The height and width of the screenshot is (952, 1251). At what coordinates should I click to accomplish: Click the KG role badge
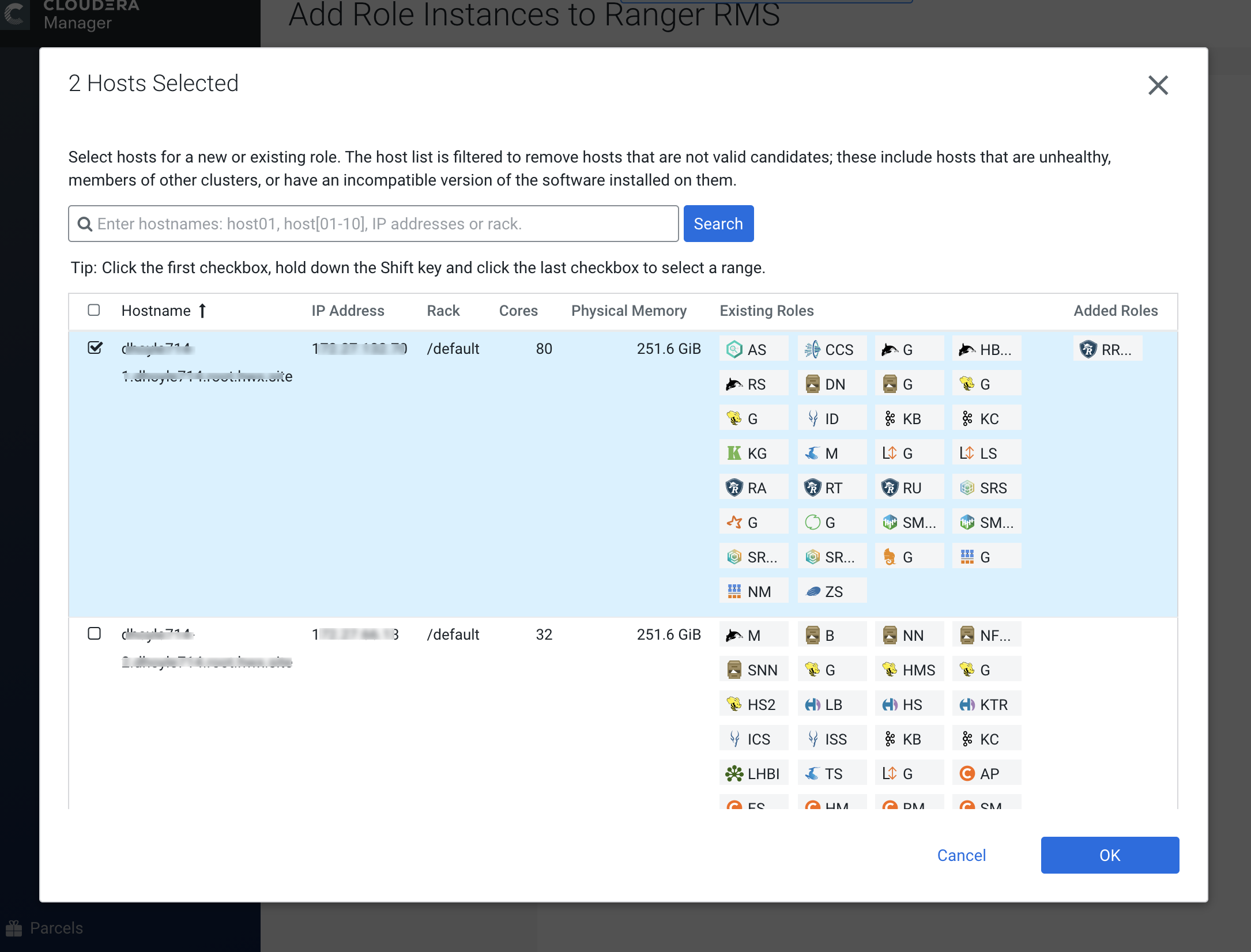coord(753,453)
